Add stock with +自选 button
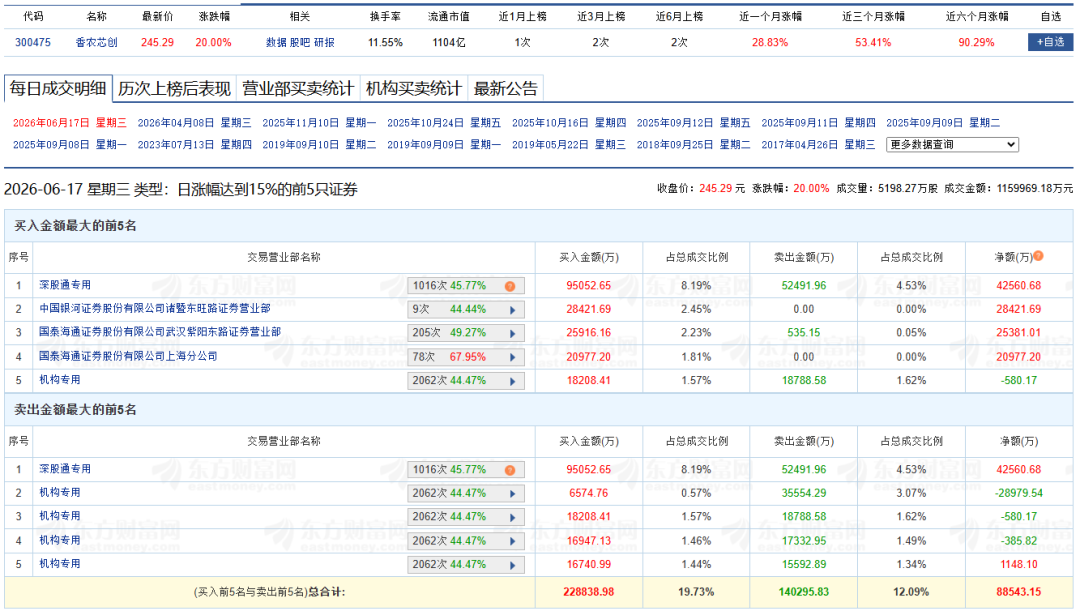The image size is (1080, 611). [1050, 42]
